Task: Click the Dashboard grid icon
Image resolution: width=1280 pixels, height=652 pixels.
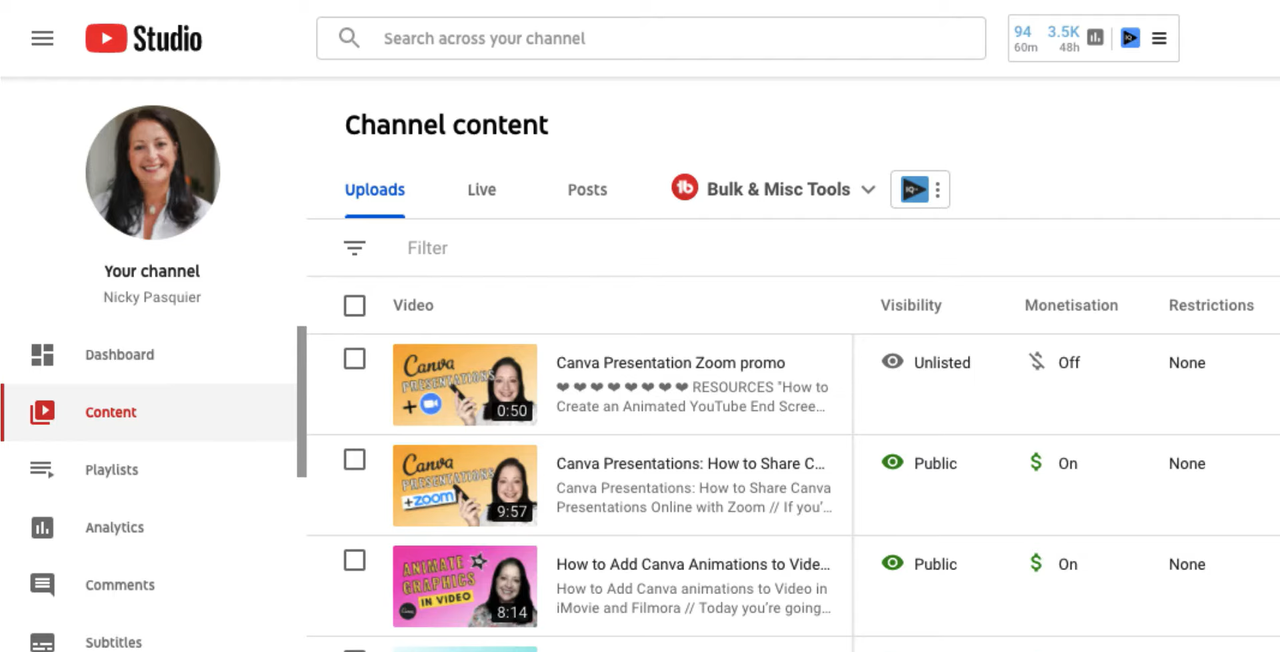Action: point(42,355)
